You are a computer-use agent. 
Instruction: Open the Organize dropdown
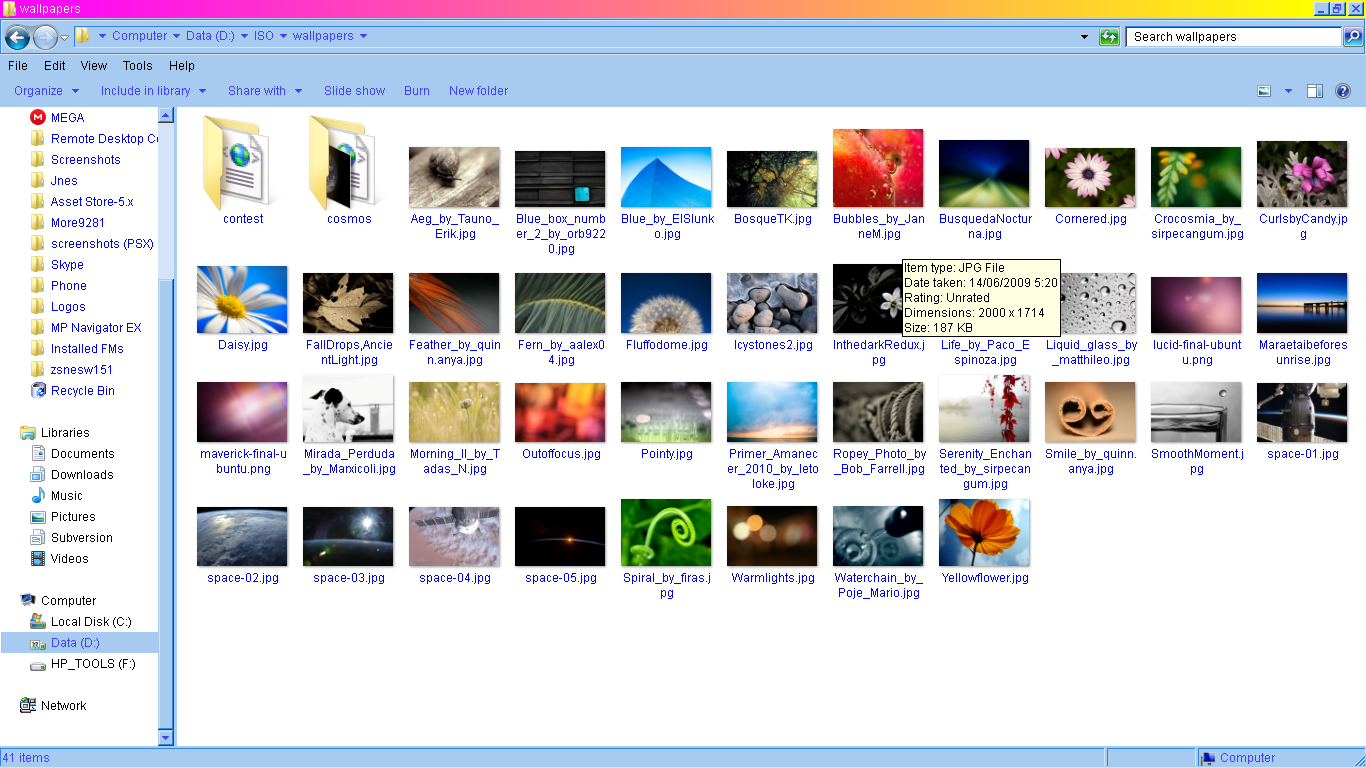coord(47,91)
